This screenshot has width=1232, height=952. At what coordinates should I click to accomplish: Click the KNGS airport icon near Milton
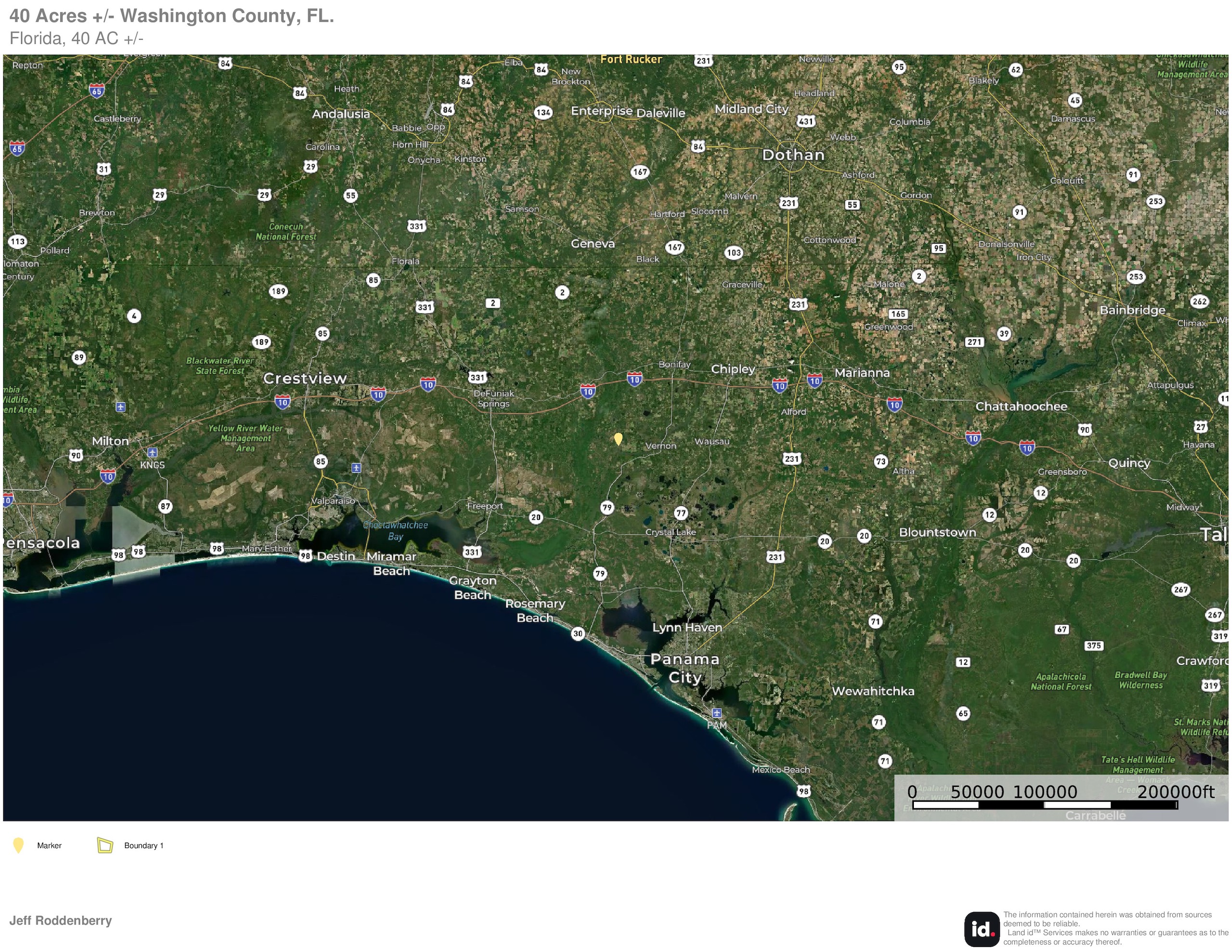point(152,452)
